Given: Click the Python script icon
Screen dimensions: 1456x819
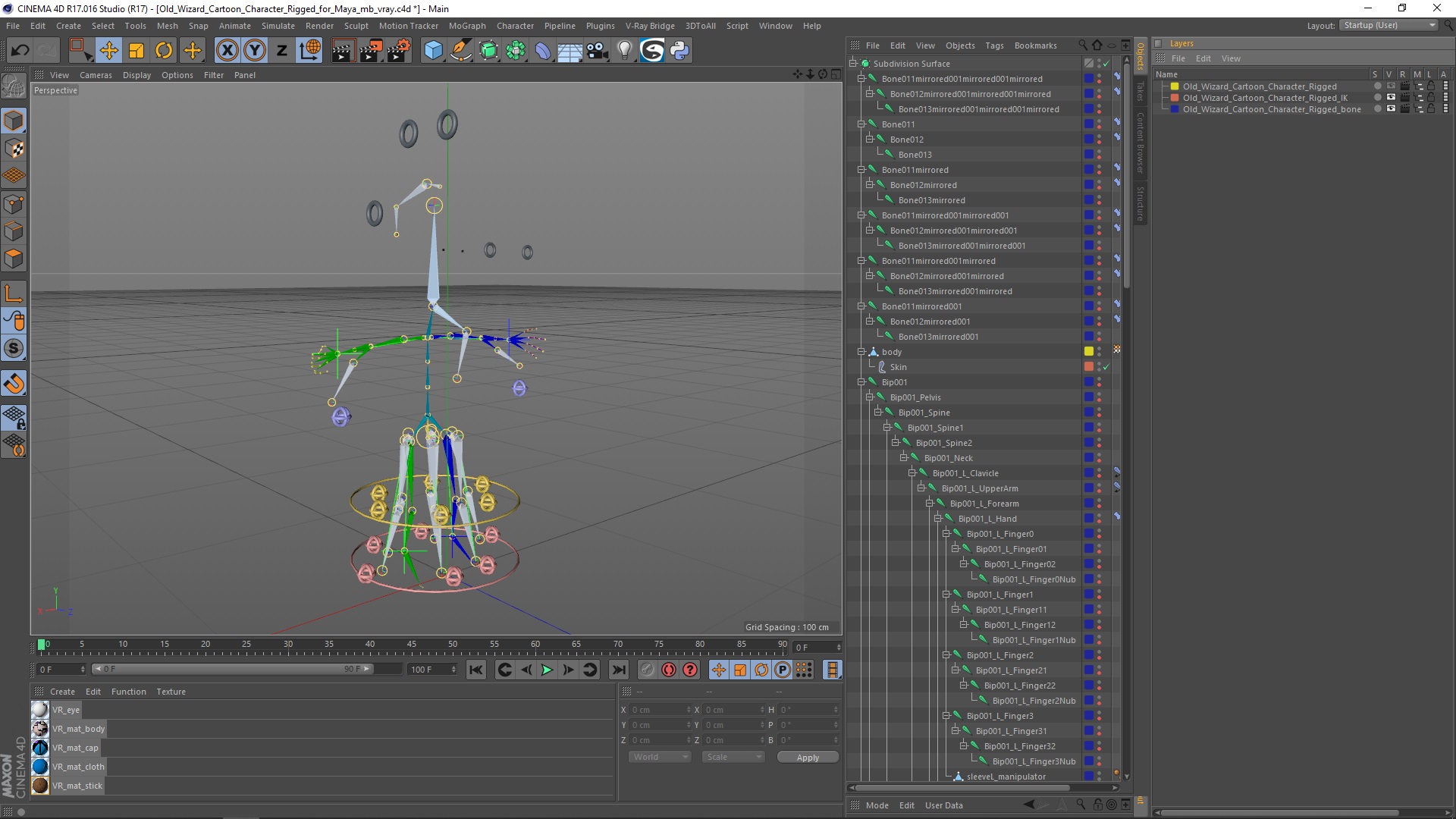Looking at the screenshot, I should pyautogui.click(x=679, y=51).
